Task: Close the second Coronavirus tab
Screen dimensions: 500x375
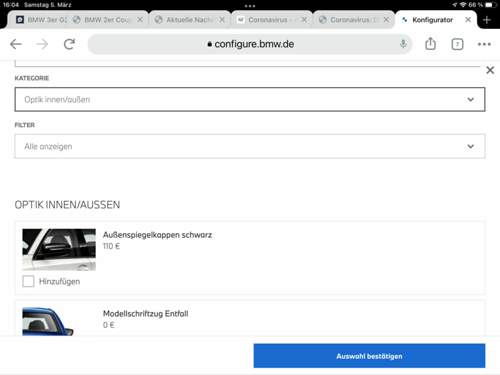Action: 386,20
